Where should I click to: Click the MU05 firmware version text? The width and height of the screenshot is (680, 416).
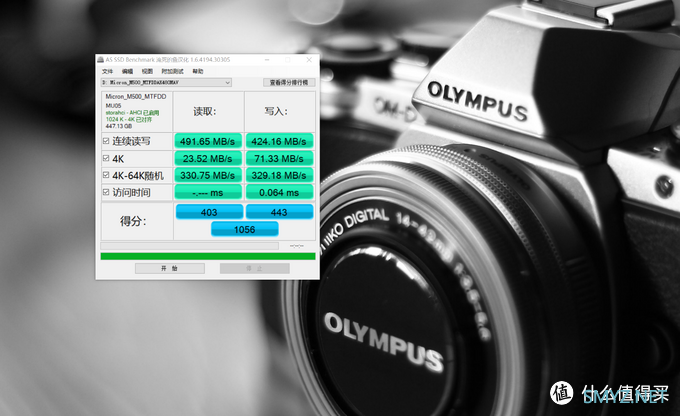click(x=113, y=106)
